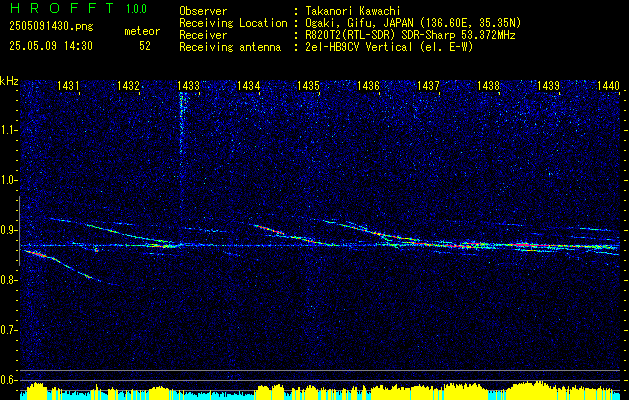
Task: Click the observer name Takanori Kawachi
Action: [353, 11]
